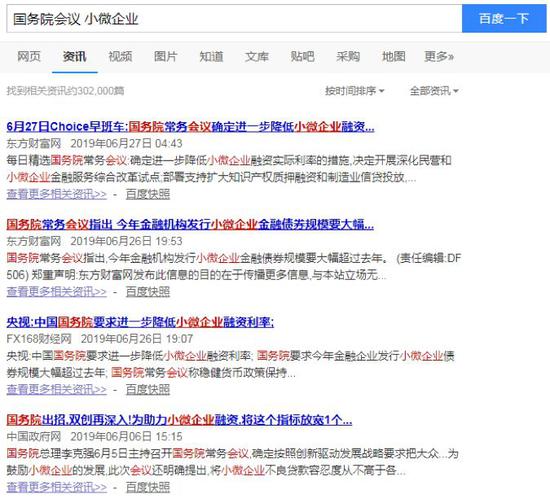The width and height of the screenshot is (550, 503).
Task: Click snippet starting 券规模大幅超过去年
Action: pos(151,372)
